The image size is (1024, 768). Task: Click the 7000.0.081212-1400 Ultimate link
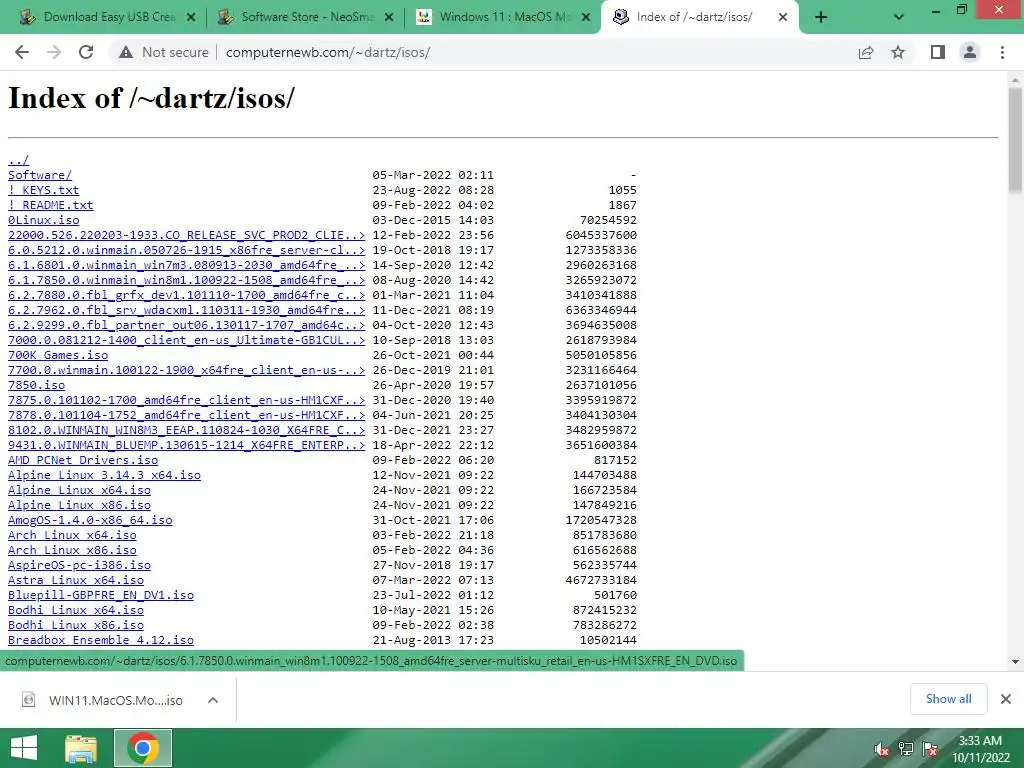(186, 340)
